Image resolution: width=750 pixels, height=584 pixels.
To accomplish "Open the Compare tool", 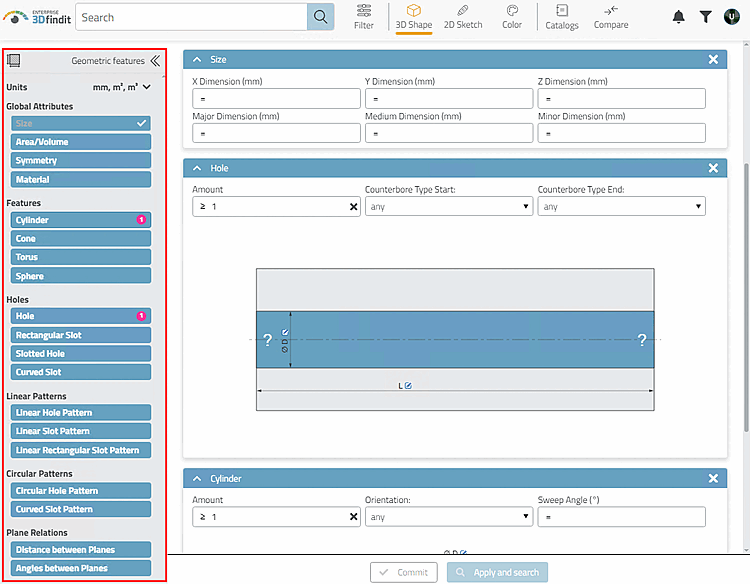I will (610, 17).
